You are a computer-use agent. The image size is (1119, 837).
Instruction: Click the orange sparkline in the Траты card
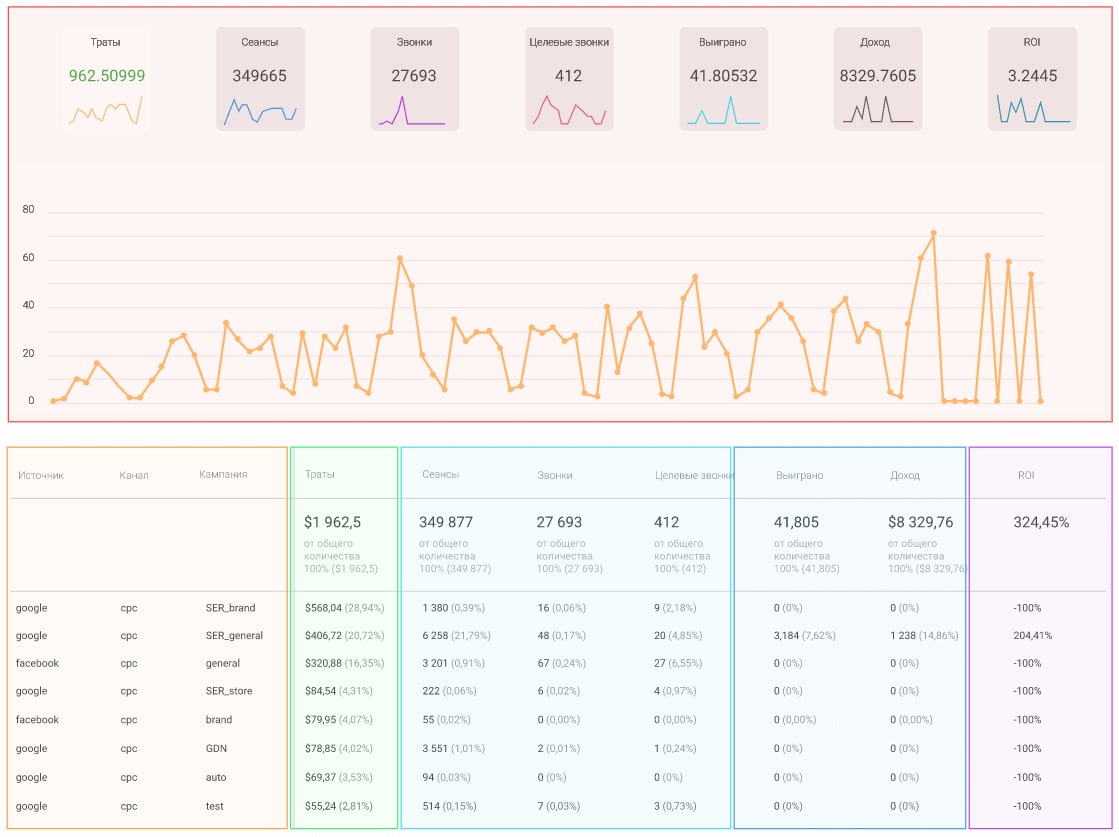pyautogui.click(x=105, y=110)
